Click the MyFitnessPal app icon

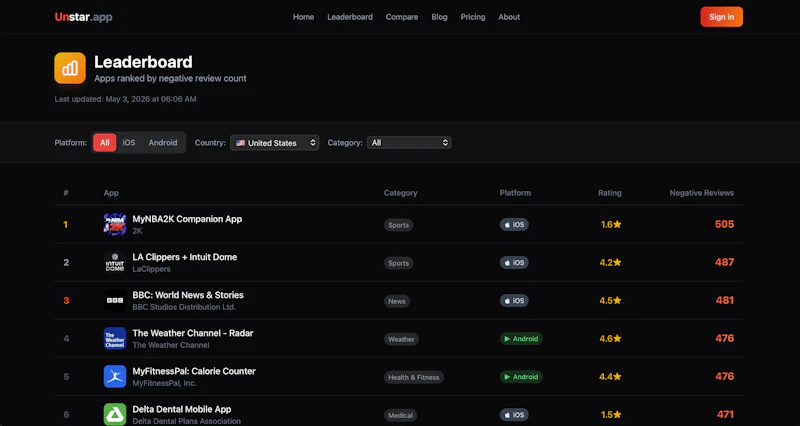click(115, 377)
